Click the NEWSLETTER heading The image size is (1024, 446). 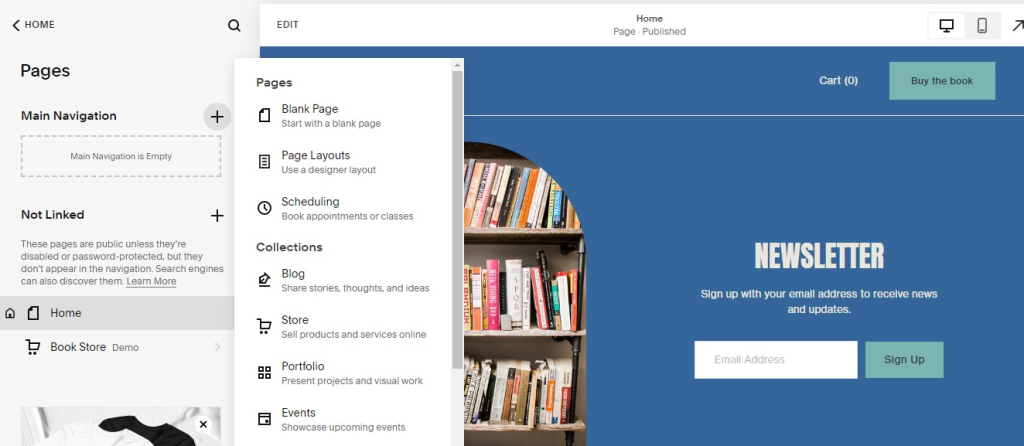click(x=819, y=256)
